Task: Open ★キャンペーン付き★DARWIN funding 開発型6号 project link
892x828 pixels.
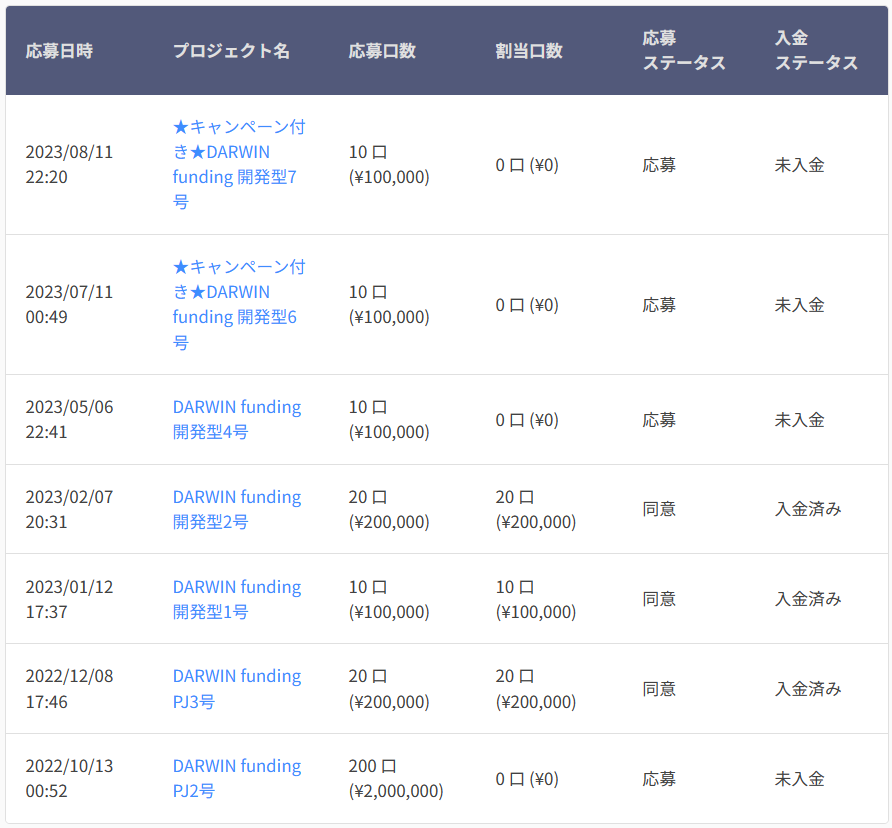Action: click(x=239, y=304)
